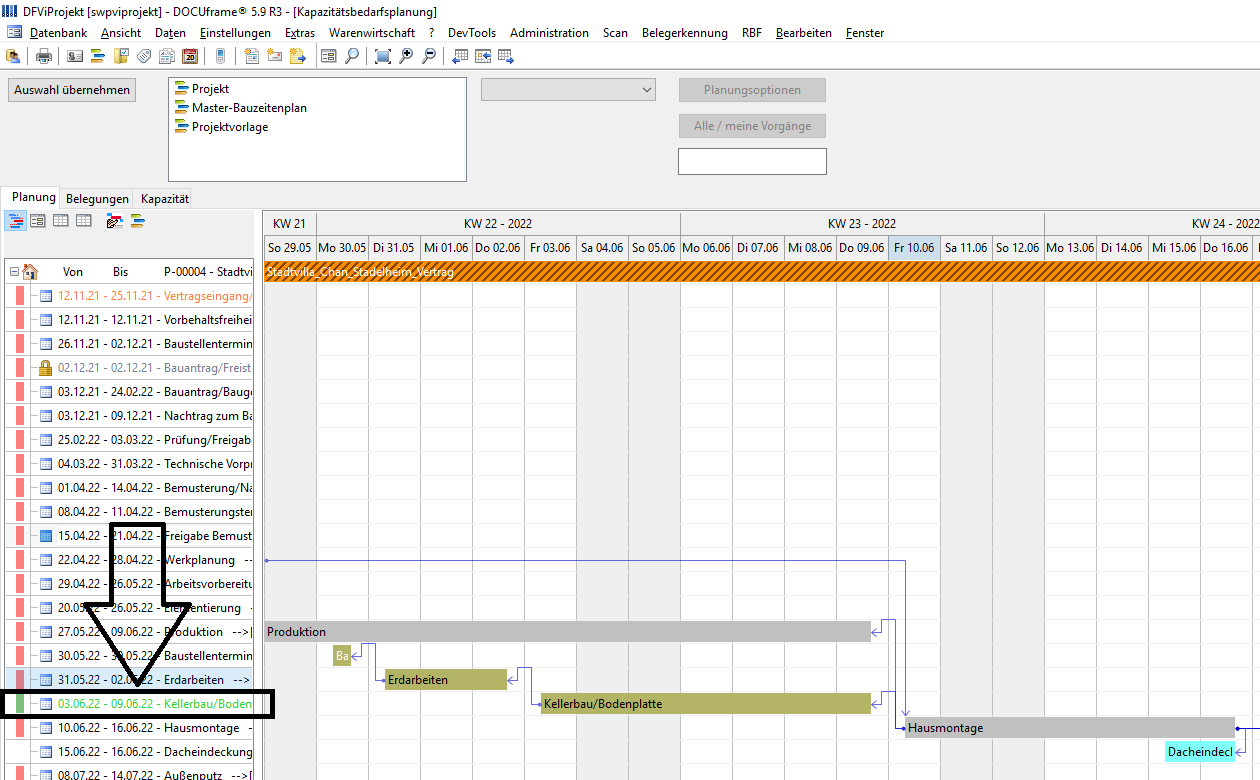This screenshot has width=1260, height=780.
Task: Switch to the Belegungen tab
Action: coord(98,199)
